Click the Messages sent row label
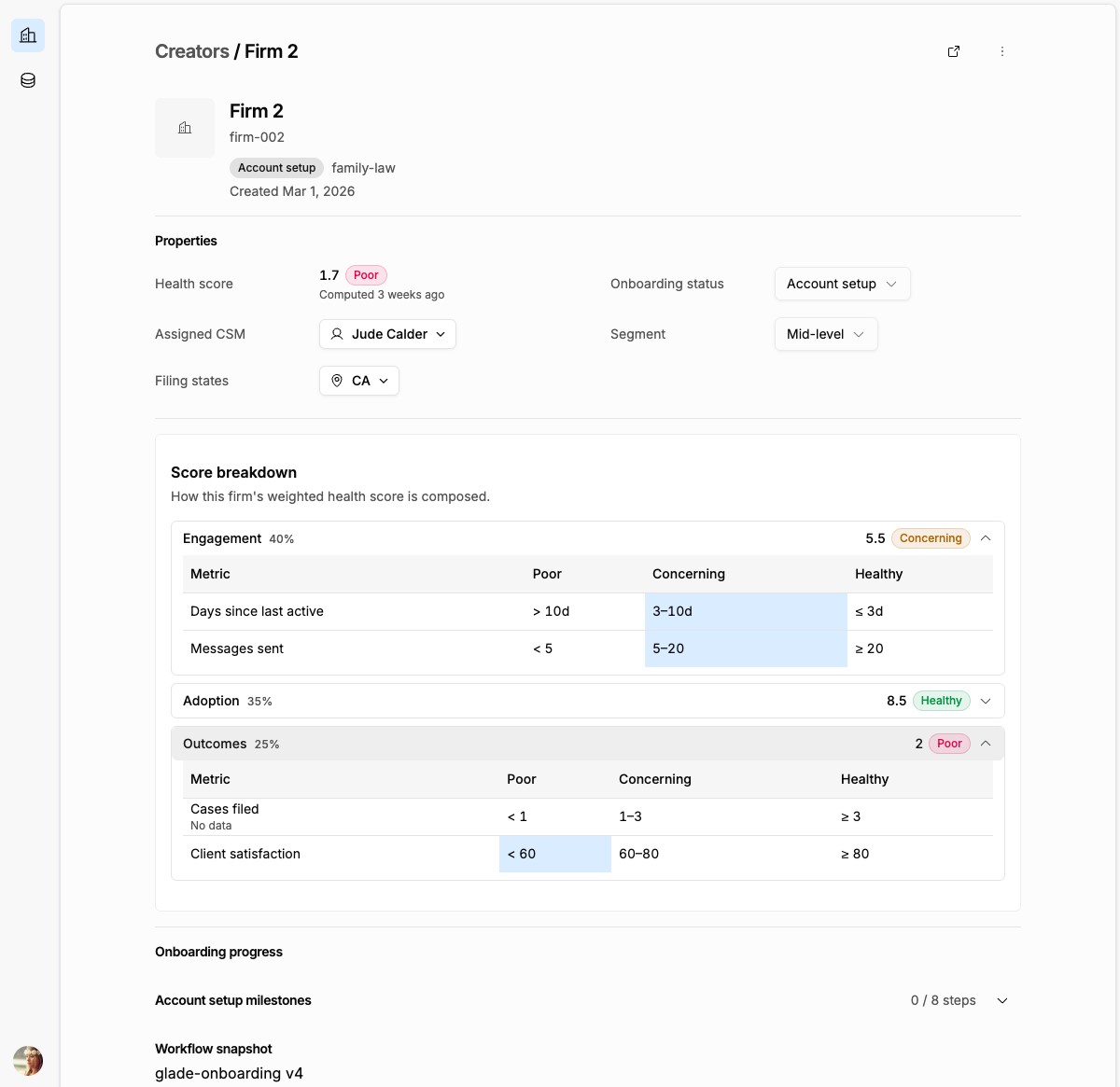Image resolution: width=1120 pixels, height=1087 pixels. [x=237, y=648]
